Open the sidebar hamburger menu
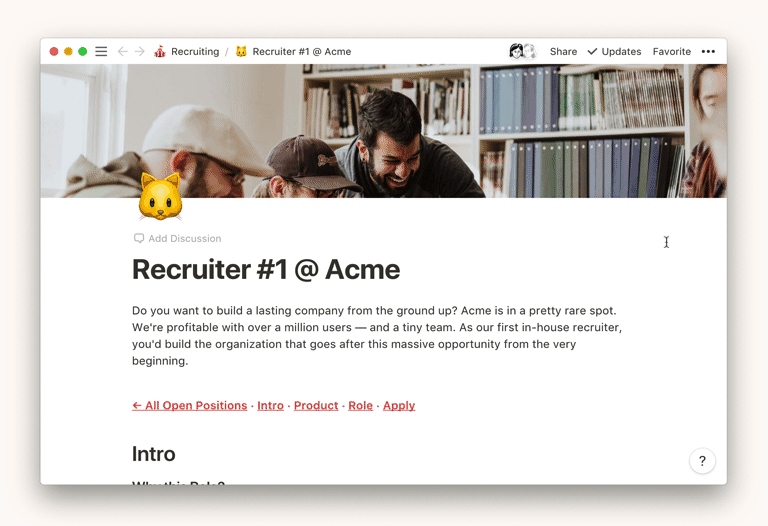 coord(101,51)
